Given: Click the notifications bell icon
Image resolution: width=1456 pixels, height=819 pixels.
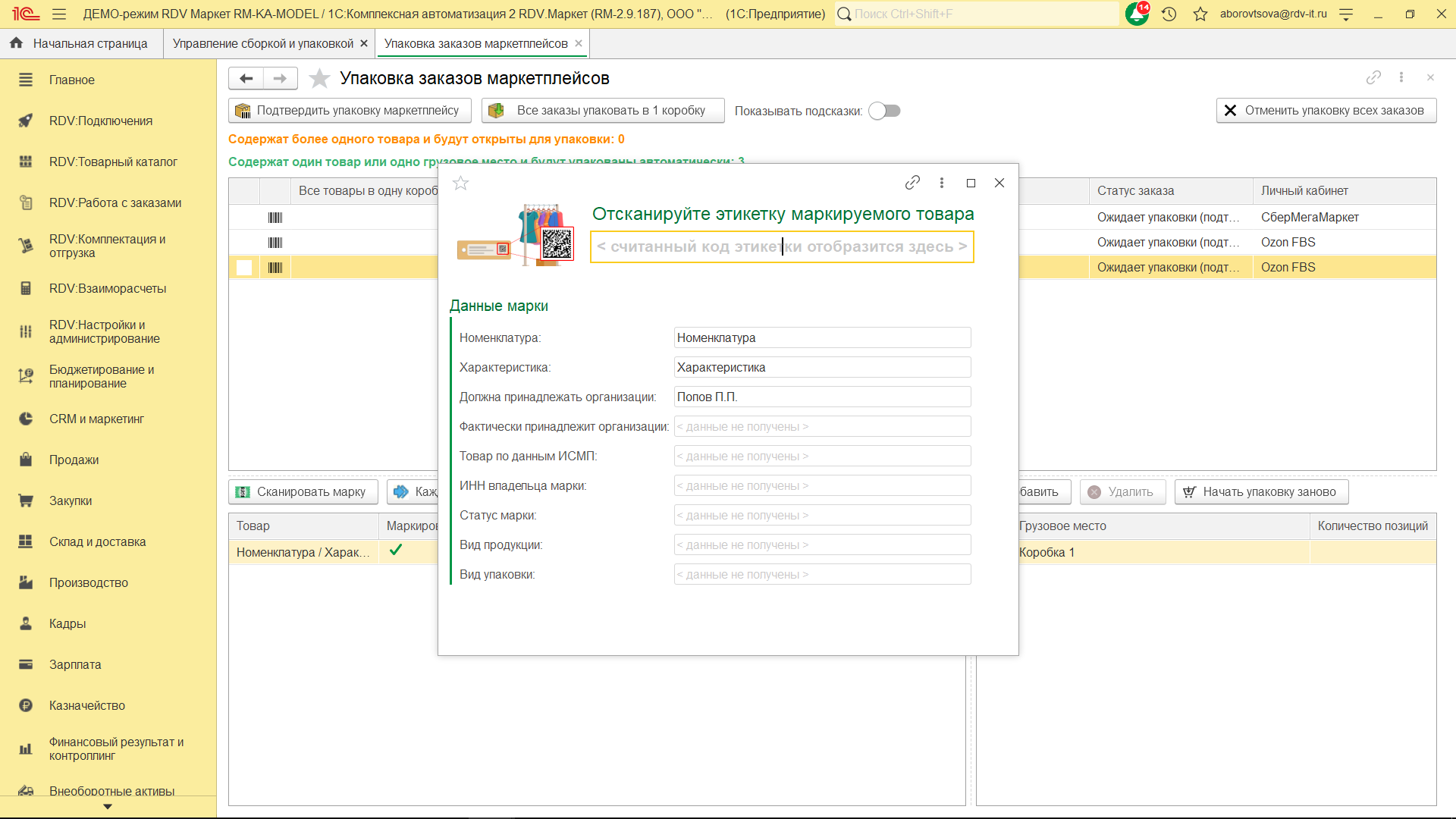Looking at the screenshot, I should (x=1136, y=14).
